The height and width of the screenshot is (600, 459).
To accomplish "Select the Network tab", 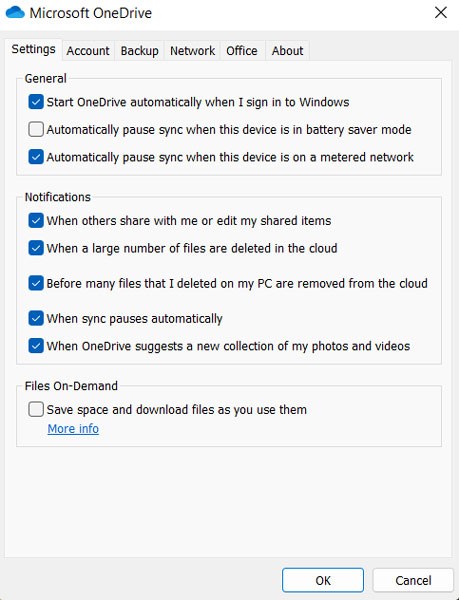I will point(192,51).
